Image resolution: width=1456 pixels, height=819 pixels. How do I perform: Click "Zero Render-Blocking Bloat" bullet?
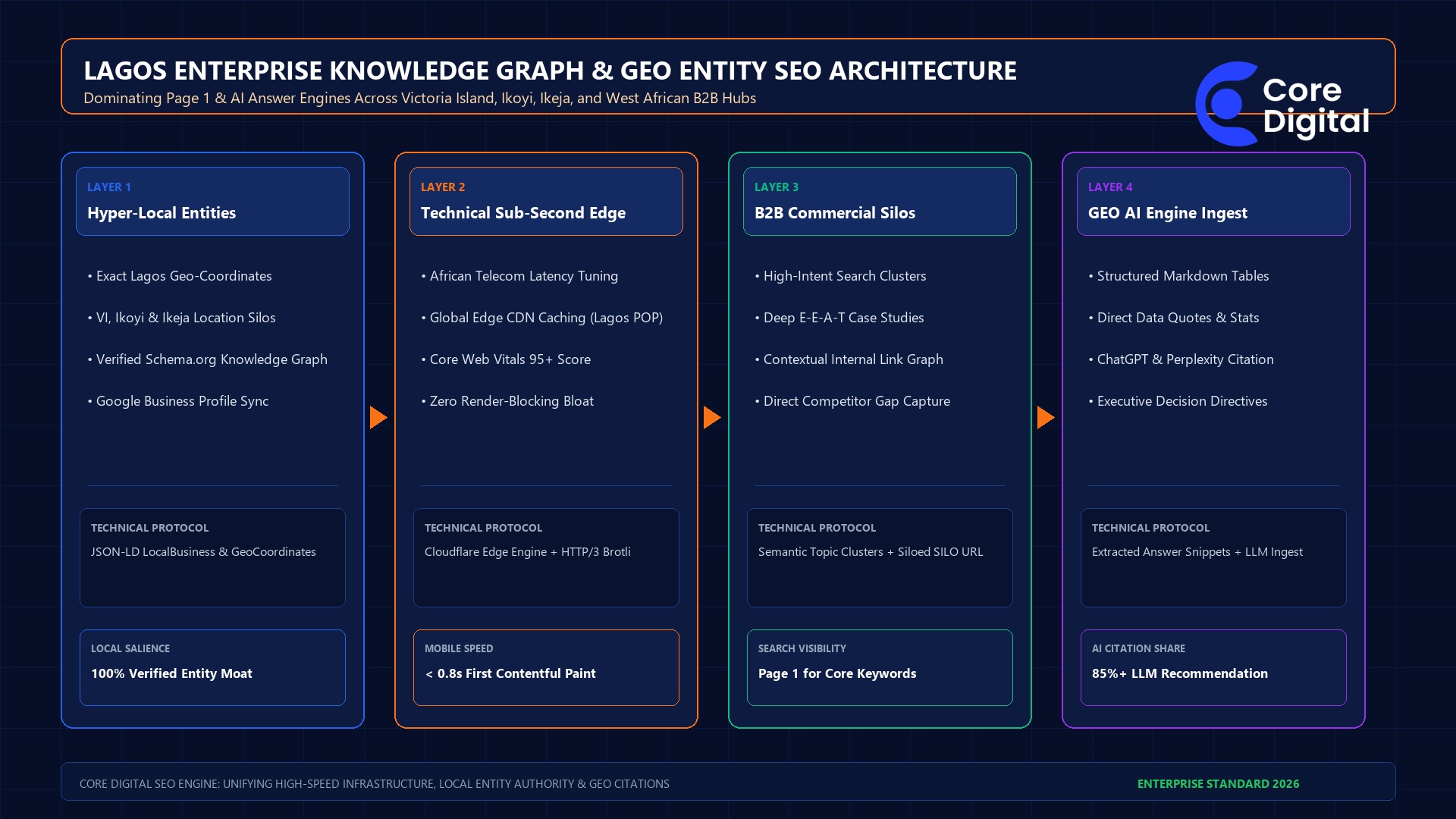[x=507, y=401]
